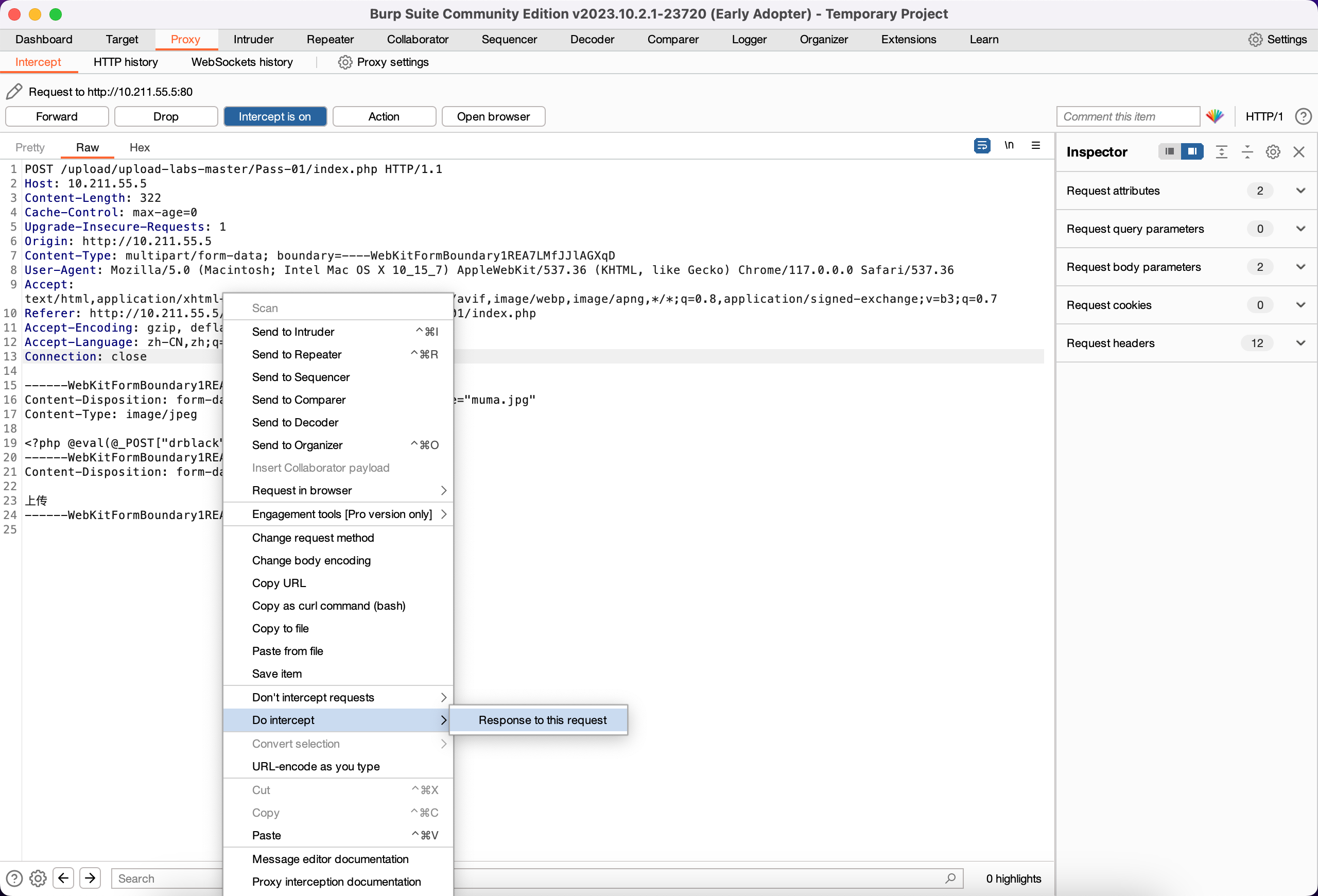Choose Save item
The height and width of the screenshot is (896, 1318).
pos(338,673)
